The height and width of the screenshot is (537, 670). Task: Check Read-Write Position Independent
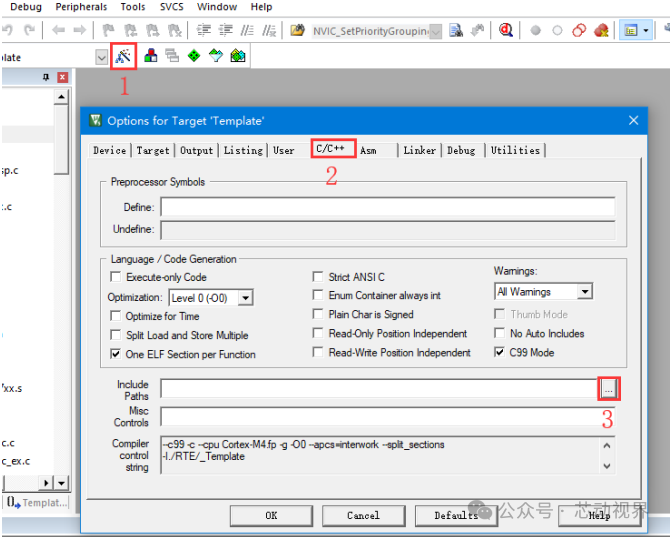(317, 352)
